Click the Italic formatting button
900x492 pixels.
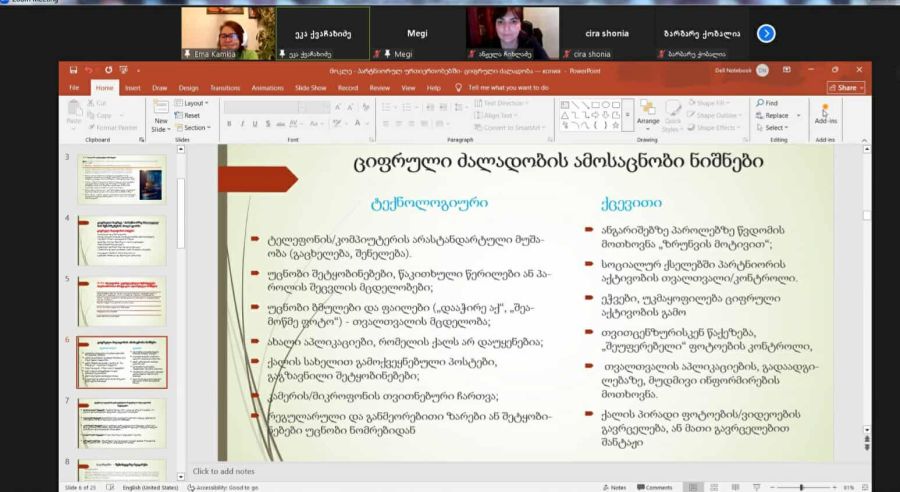242,124
